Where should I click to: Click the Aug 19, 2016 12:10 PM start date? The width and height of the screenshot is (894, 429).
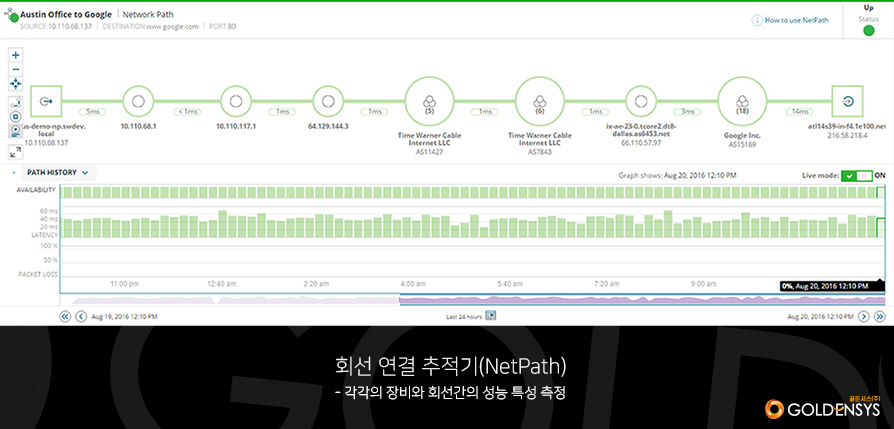[x=124, y=316]
